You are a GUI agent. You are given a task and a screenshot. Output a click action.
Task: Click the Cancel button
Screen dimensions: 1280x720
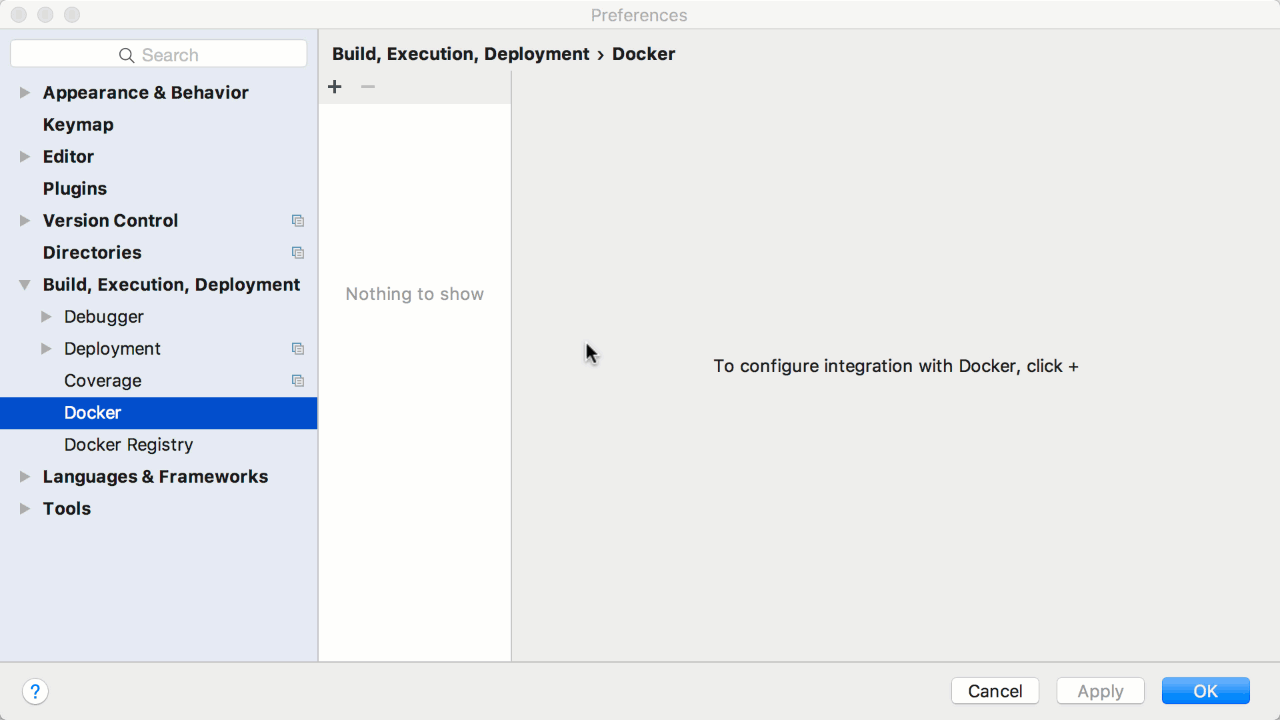(995, 691)
